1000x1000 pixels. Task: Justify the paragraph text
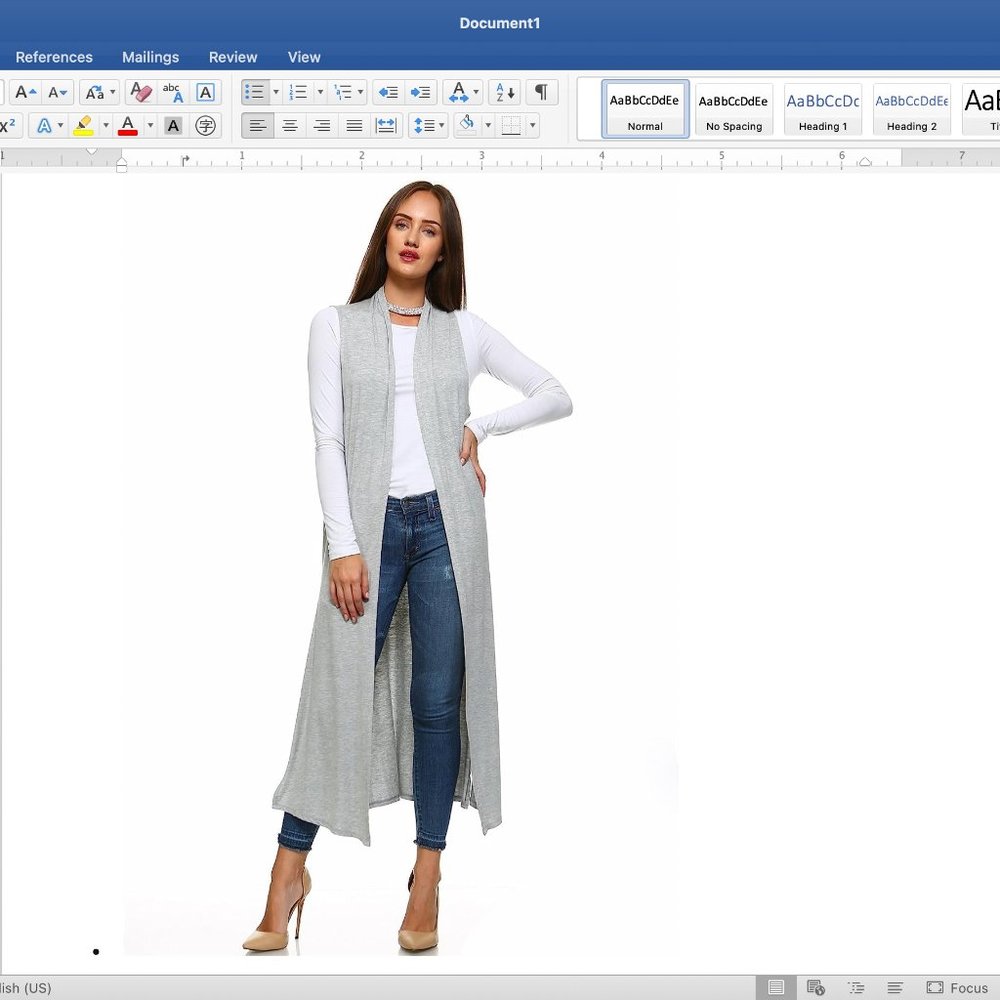coord(354,126)
